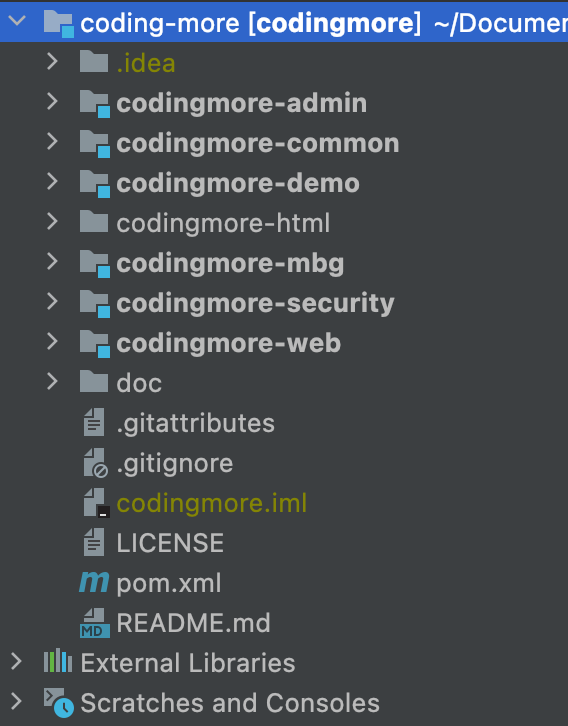The height and width of the screenshot is (726, 568).
Task: Select the .gitignore file name
Action: pyautogui.click(x=175, y=463)
